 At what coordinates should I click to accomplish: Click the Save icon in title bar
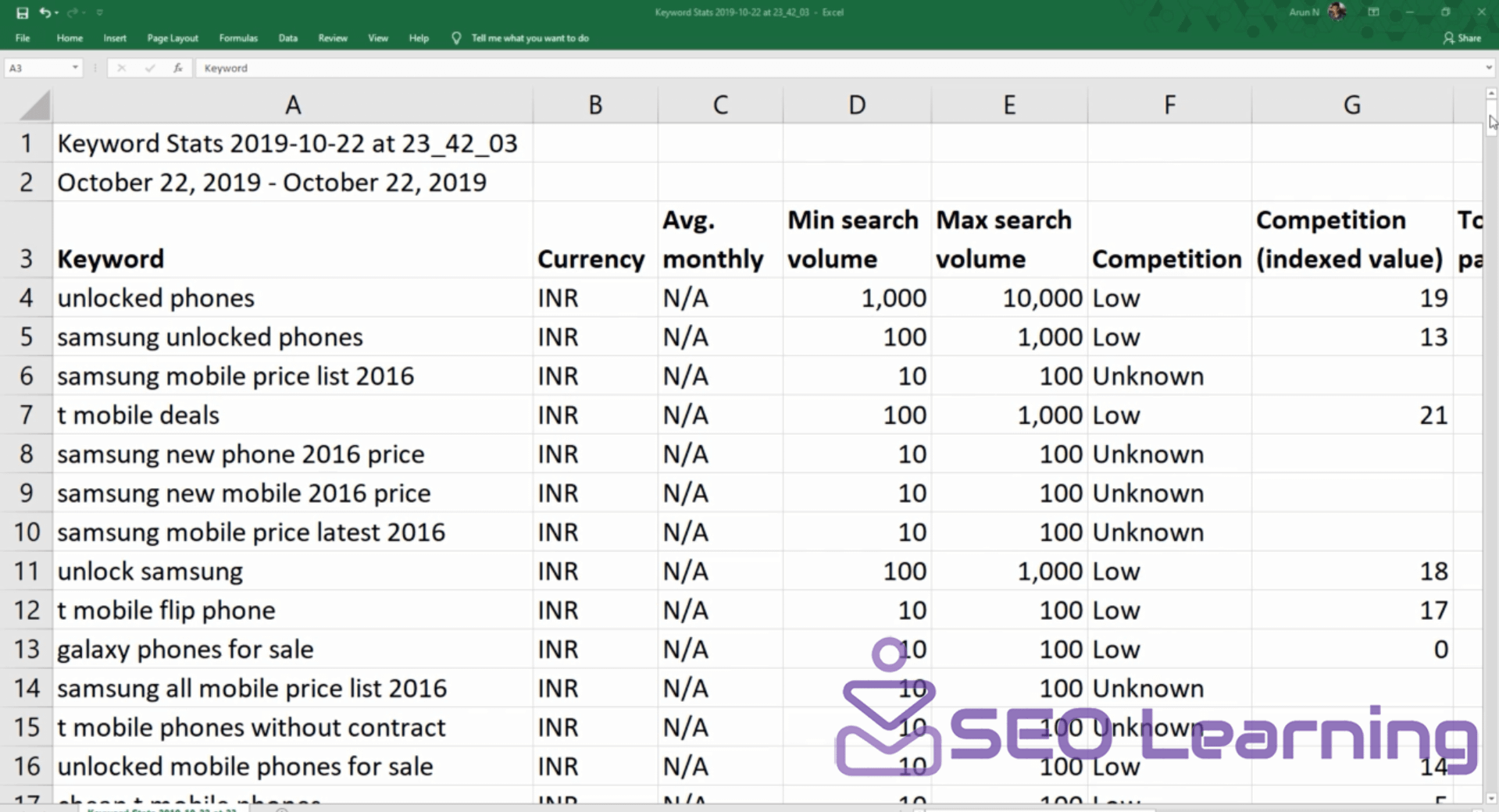tap(22, 12)
